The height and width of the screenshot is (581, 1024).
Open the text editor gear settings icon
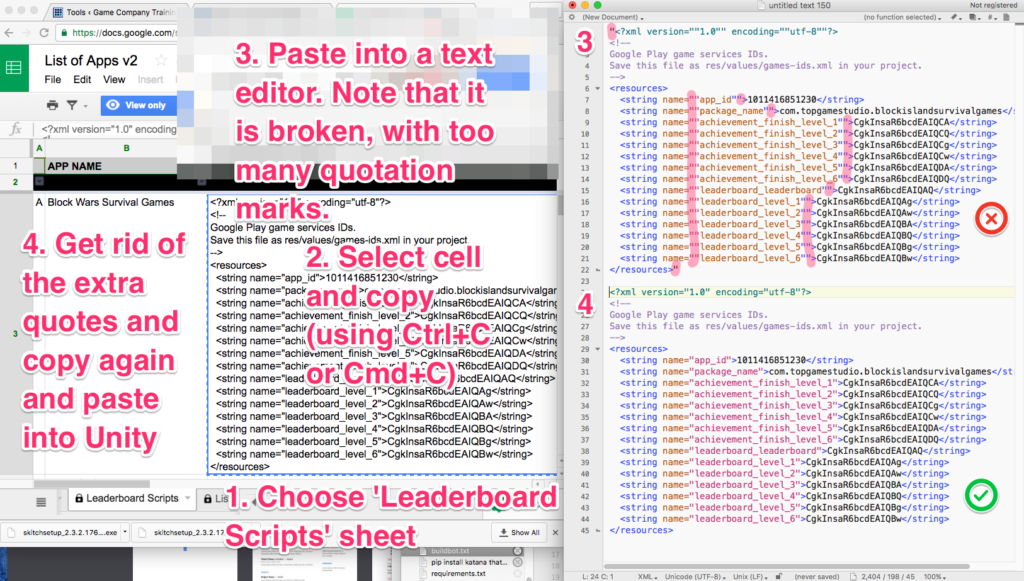[x=572, y=17]
